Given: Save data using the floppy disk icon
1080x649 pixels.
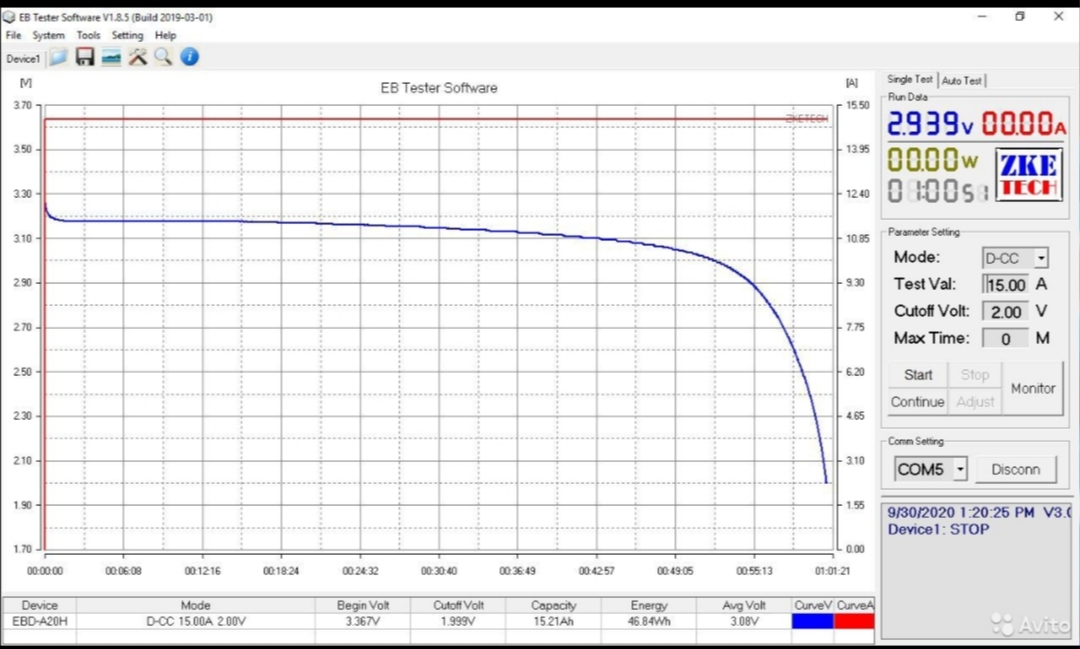Looking at the screenshot, I should point(85,57).
